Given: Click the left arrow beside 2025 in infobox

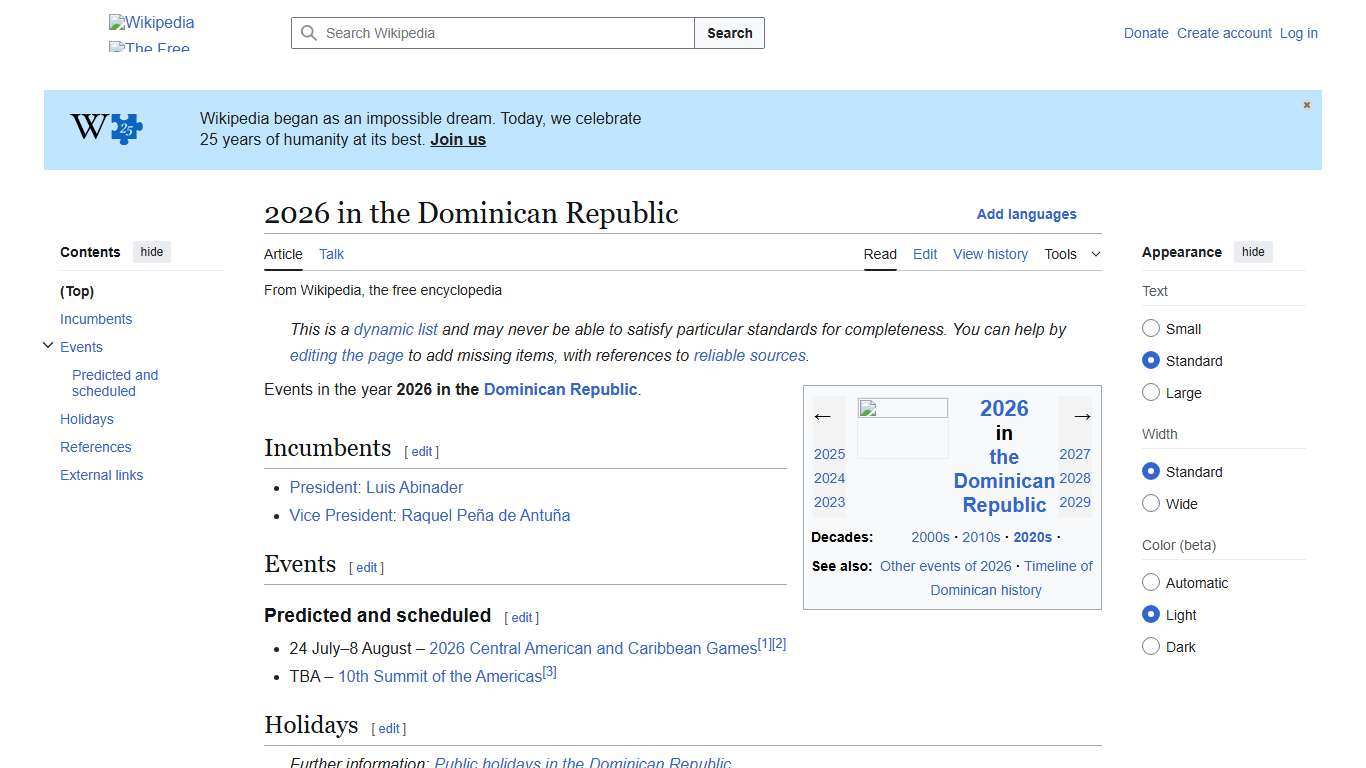Looking at the screenshot, I should (824, 416).
